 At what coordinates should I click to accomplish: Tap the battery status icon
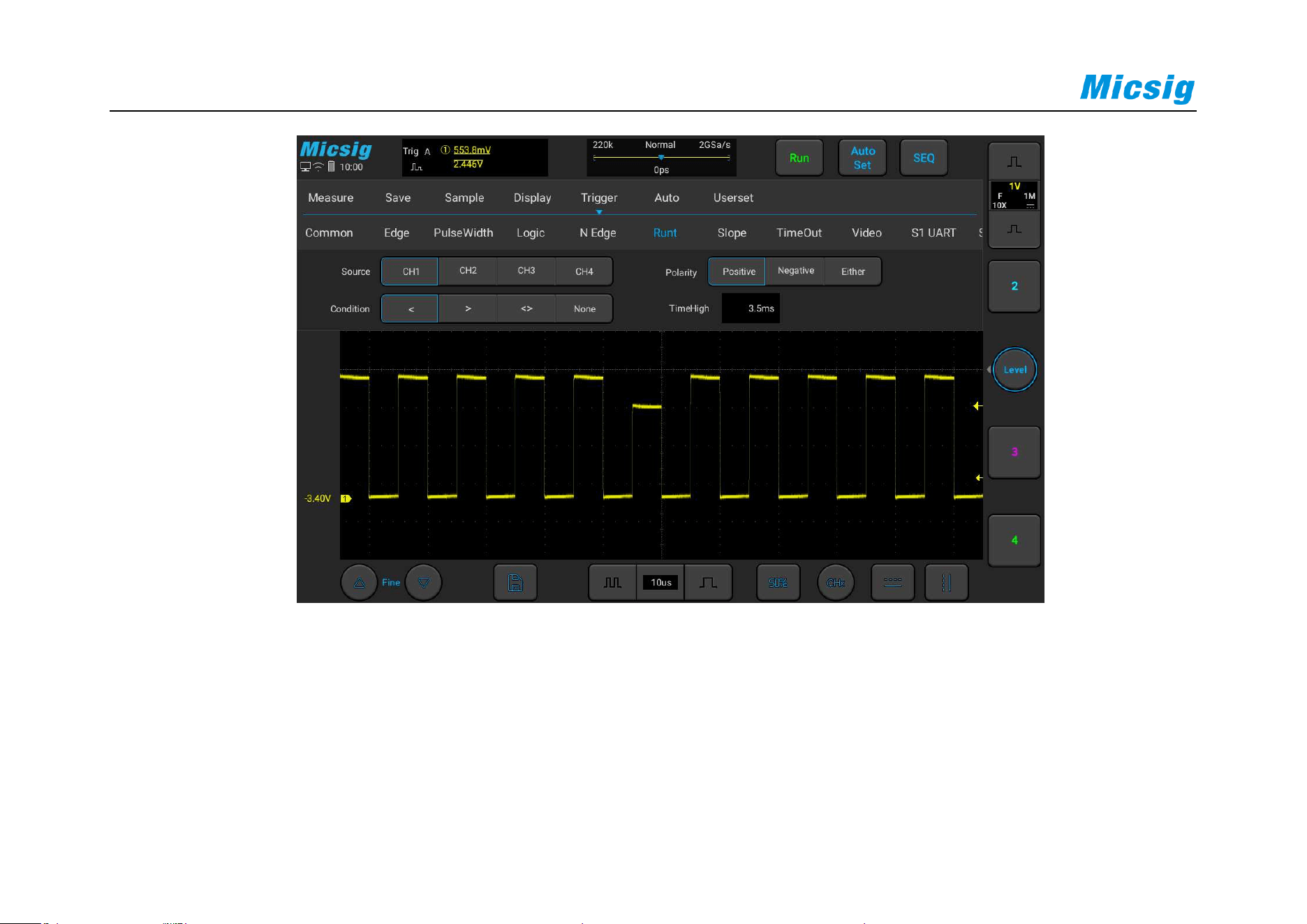332,167
